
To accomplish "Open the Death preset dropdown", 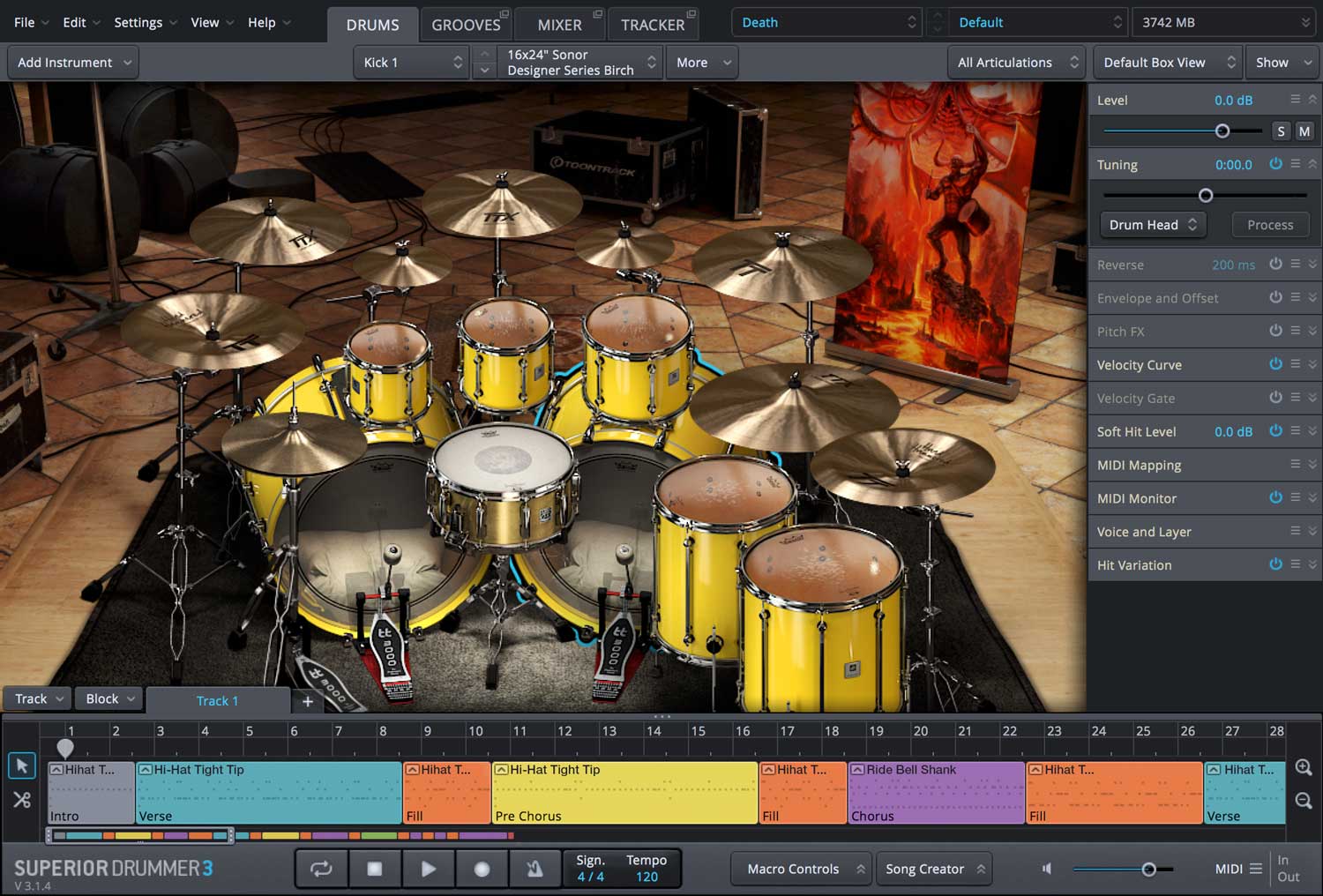I will coord(826,21).
